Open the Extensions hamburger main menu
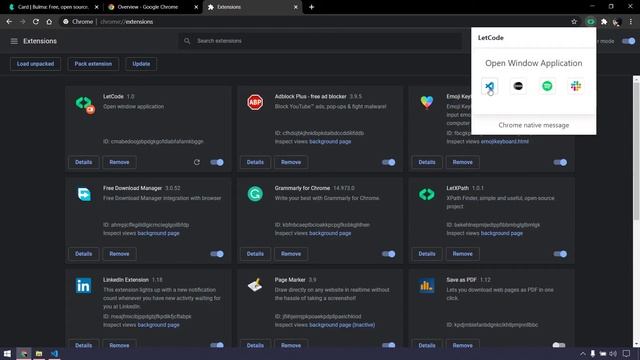 pos(14,41)
